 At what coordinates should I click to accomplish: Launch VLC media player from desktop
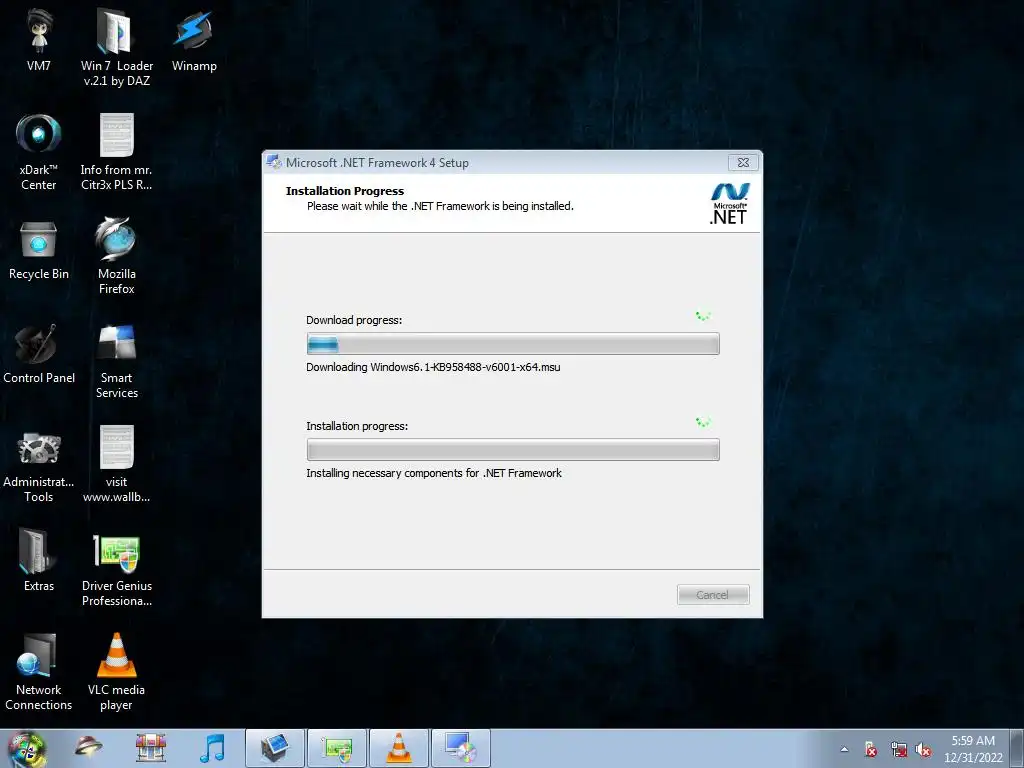[x=116, y=672]
